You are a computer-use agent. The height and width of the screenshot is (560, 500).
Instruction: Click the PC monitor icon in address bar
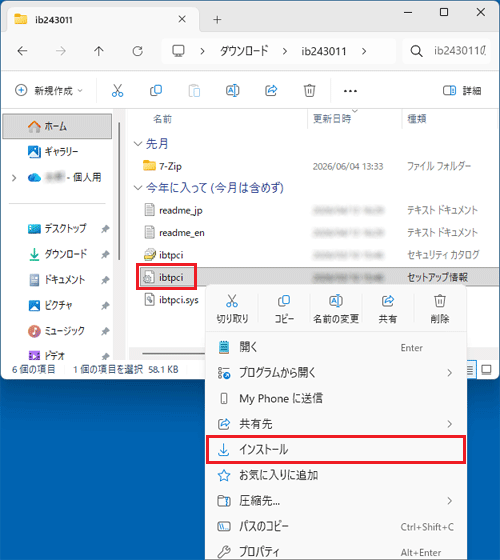[x=178, y=51]
